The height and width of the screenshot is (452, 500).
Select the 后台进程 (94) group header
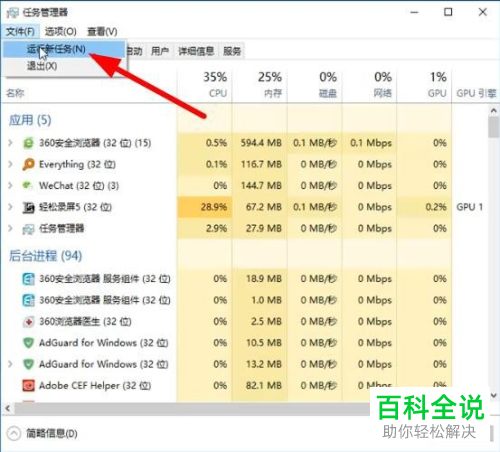pos(45,256)
